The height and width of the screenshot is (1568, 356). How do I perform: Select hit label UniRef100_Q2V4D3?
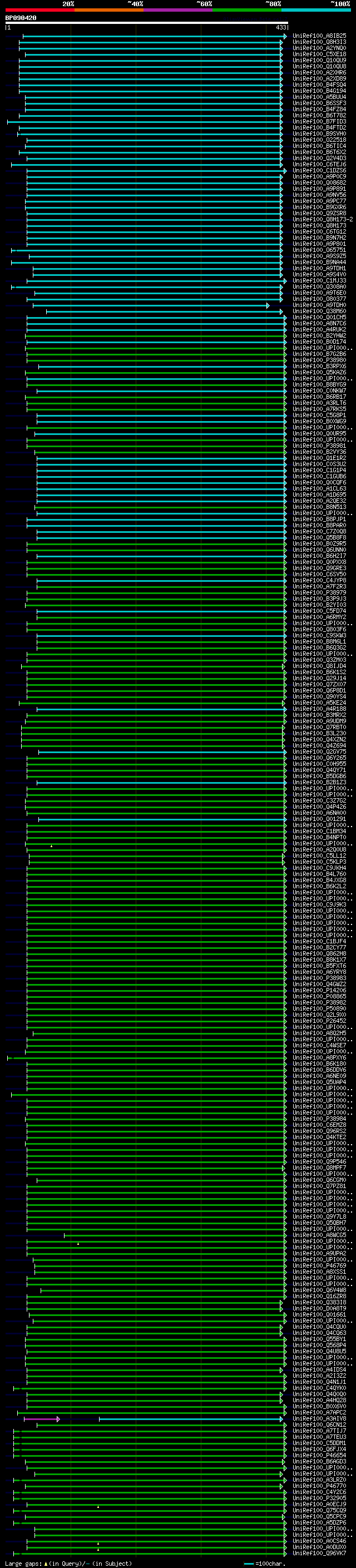(319, 159)
